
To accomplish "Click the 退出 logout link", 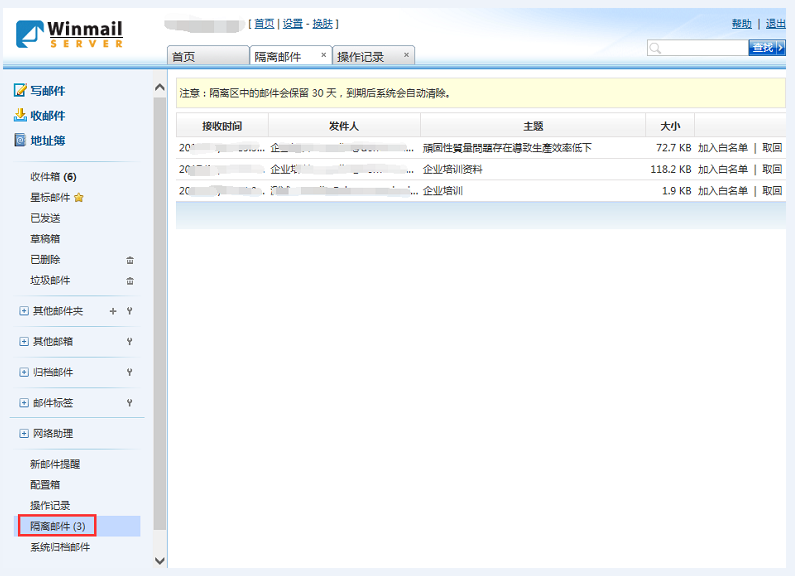I will click(775, 24).
